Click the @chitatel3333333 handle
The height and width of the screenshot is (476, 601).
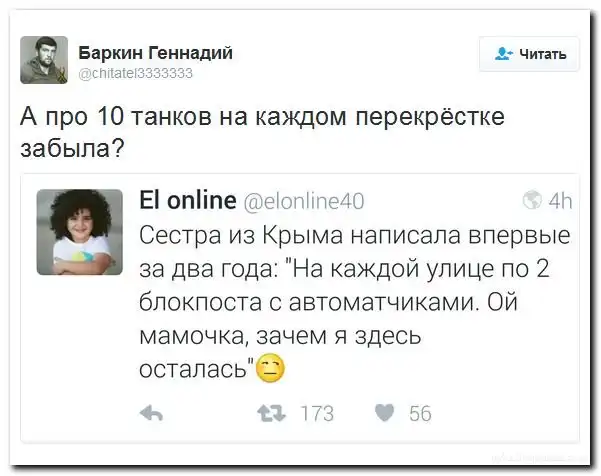click(135, 73)
